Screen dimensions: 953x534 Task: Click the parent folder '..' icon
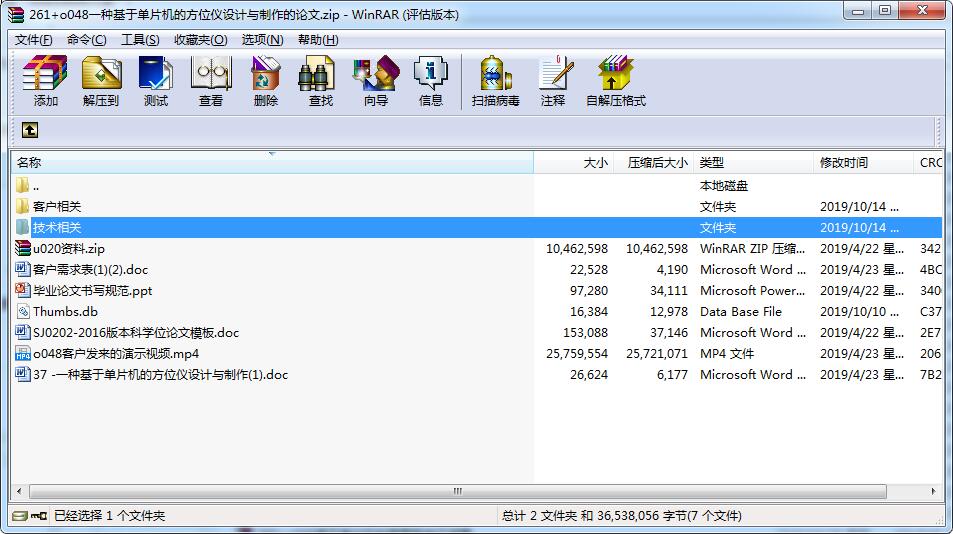(22, 185)
